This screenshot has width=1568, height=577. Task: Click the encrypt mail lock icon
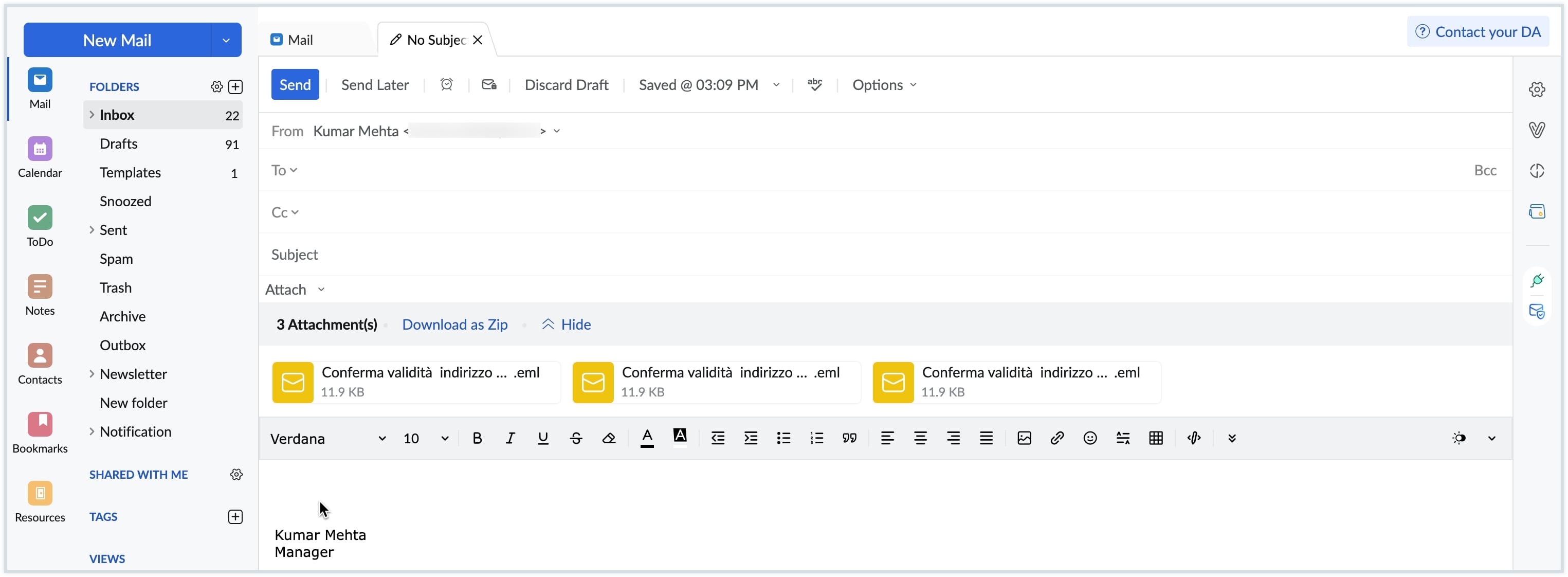pyautogui.click(x=489, y=85)
